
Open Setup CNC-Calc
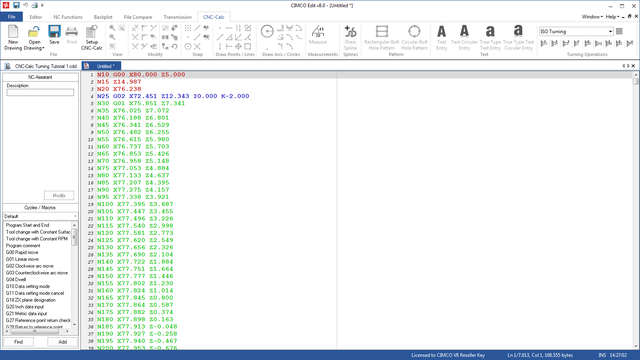[x=91, y=37]
